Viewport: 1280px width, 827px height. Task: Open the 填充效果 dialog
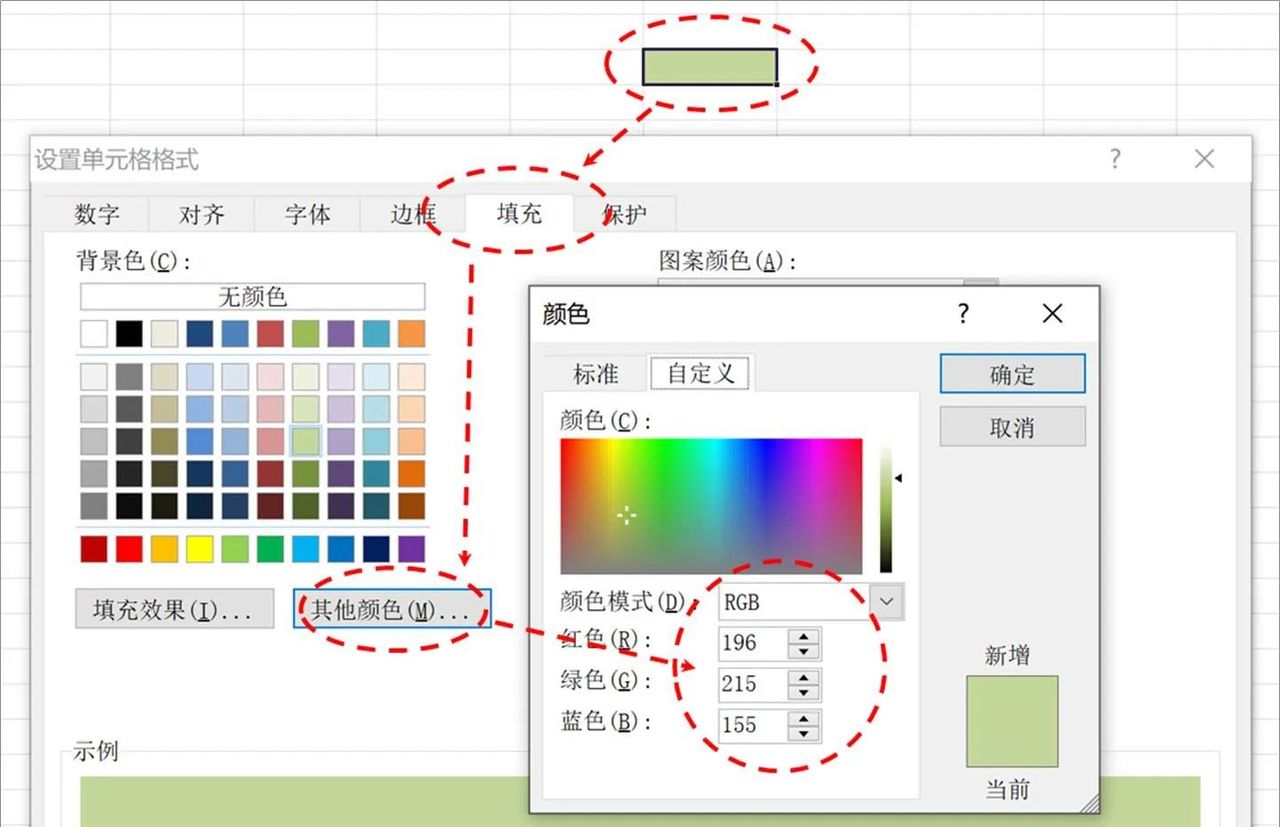click(x=174, y=607)
